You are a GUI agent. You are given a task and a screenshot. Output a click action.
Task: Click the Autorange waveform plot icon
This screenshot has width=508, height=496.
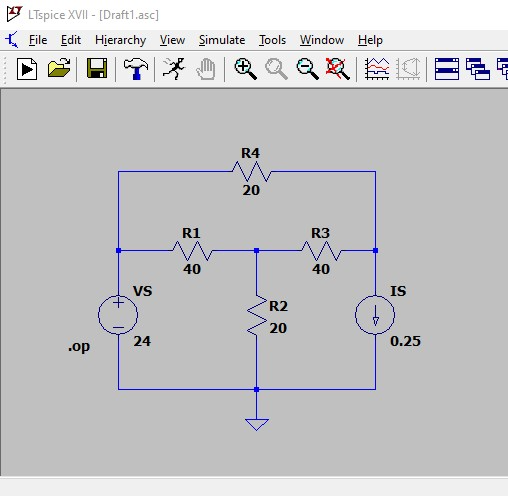tap(377, 69)
